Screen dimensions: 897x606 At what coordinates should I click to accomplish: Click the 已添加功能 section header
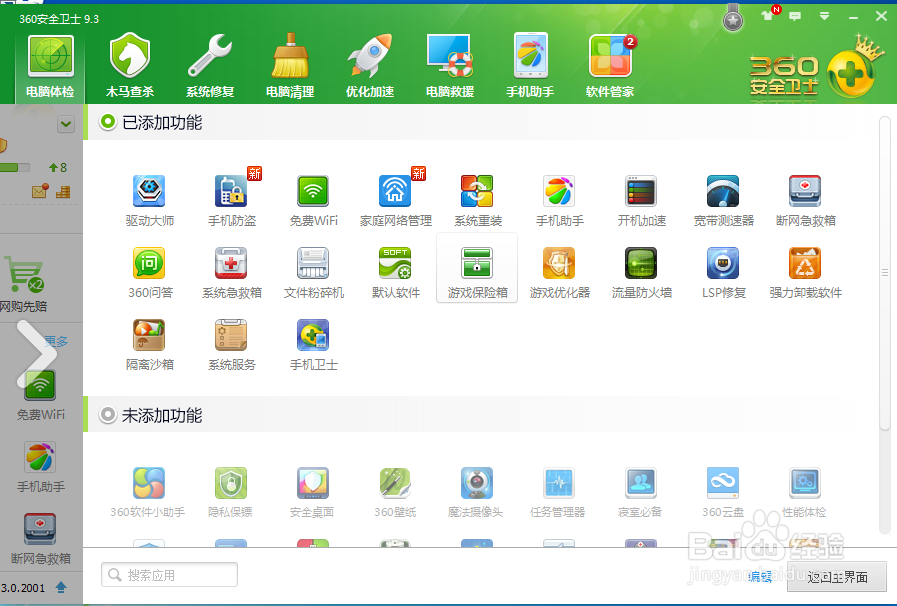tap(162, 122)
